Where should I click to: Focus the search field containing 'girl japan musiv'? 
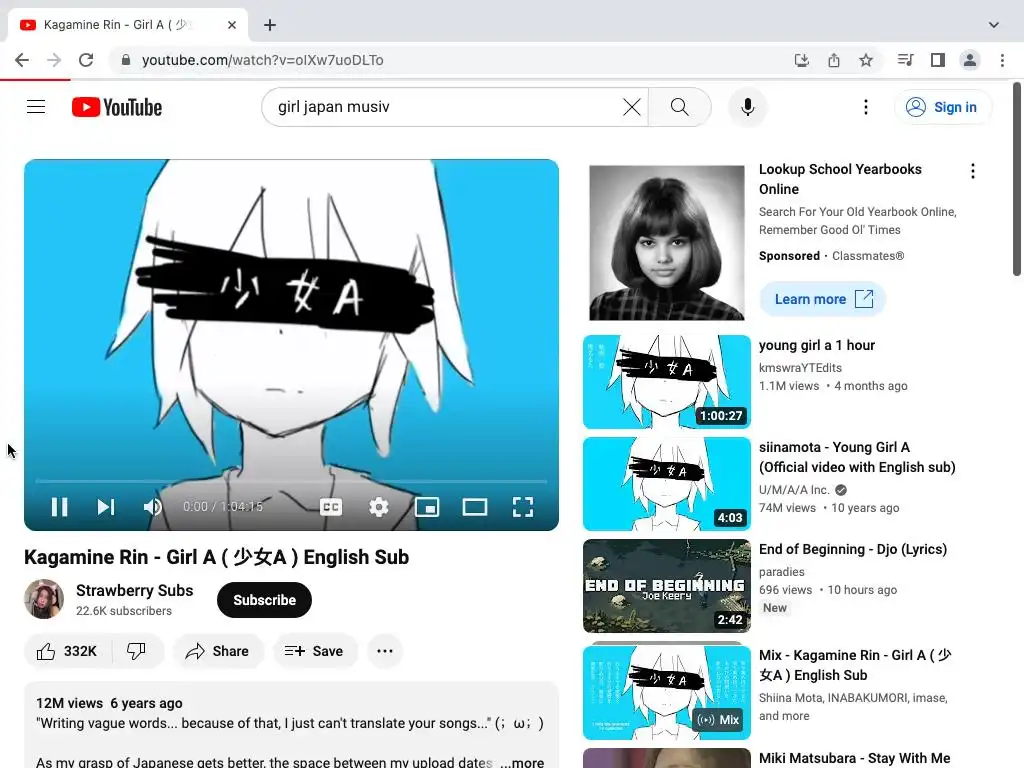click(444, 106)
